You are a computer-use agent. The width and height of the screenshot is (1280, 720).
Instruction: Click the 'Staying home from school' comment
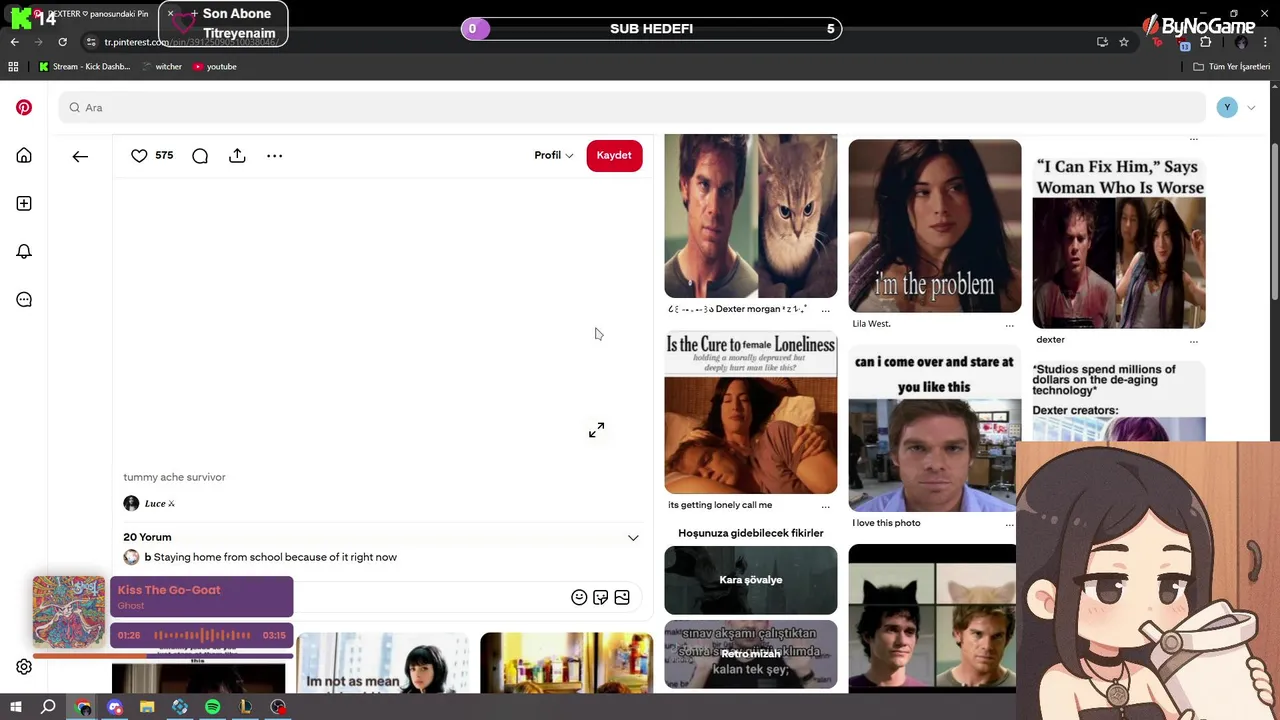[275, 557]
